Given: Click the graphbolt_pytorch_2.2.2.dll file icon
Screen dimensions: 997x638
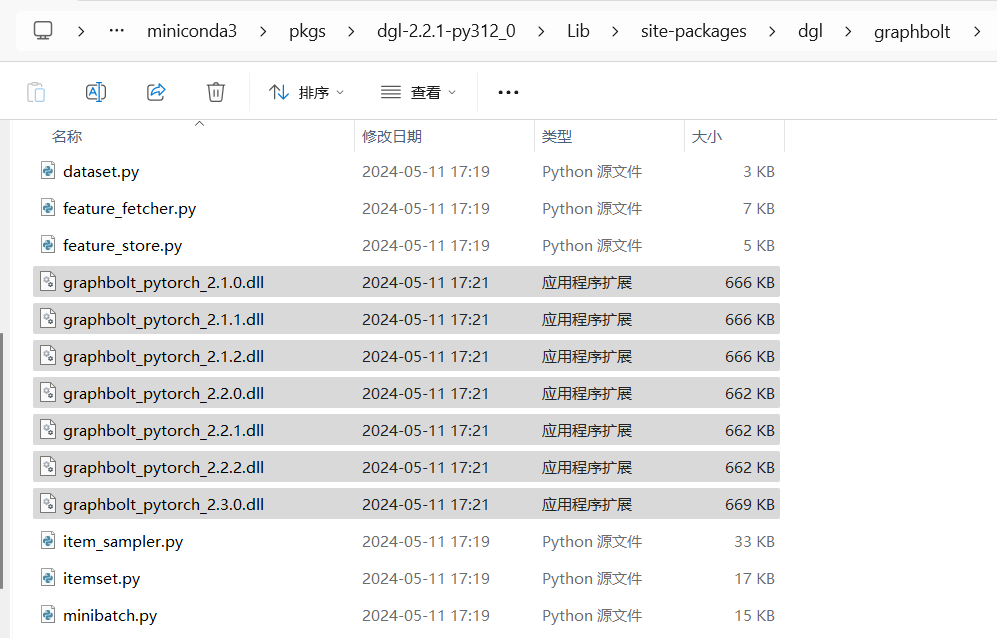Looking at the screenshot, I should (48, 466).
